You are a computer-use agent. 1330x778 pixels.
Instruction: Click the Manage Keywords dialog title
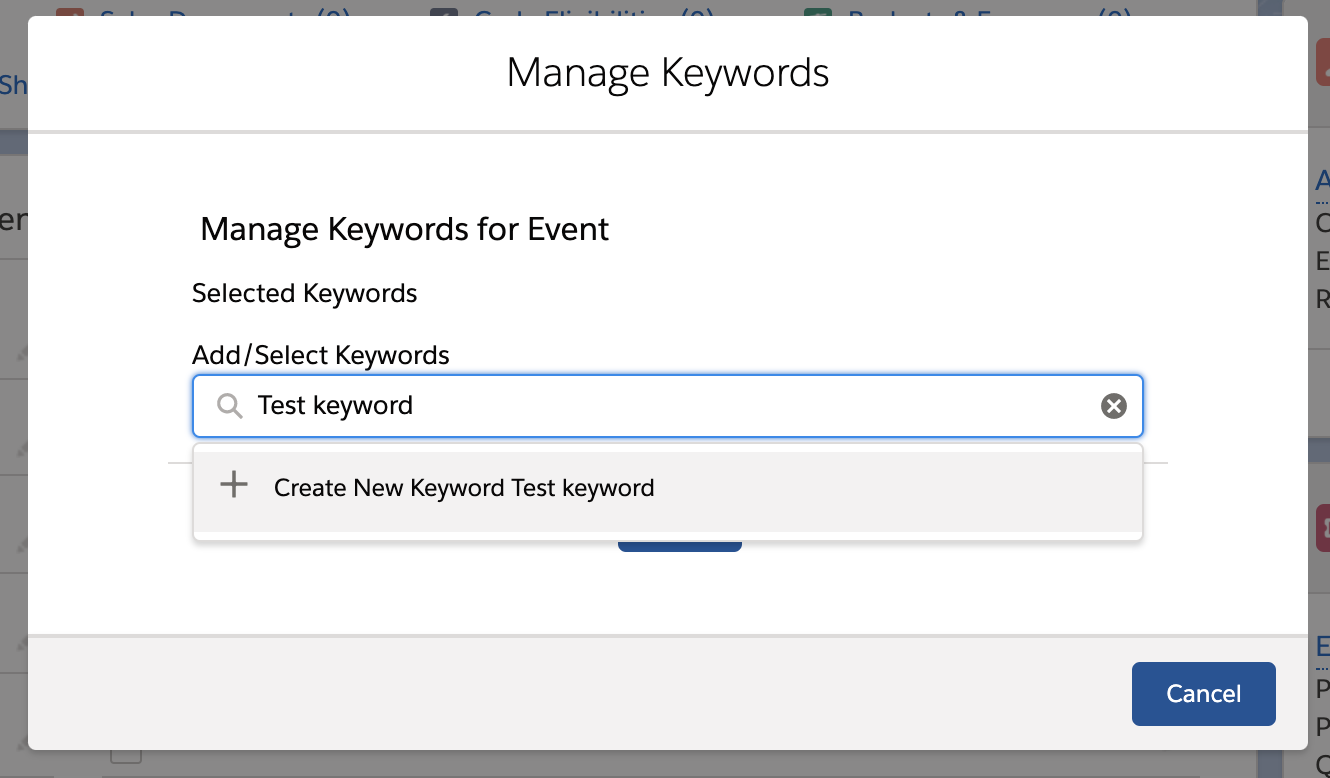point(668,73)
